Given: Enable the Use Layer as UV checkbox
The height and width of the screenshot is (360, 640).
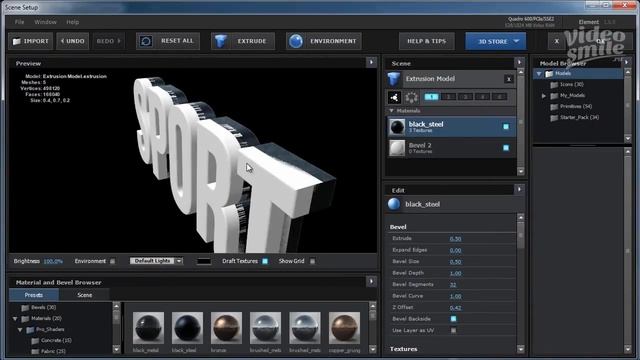Looking at the screenshot, I should coord(453,330).
